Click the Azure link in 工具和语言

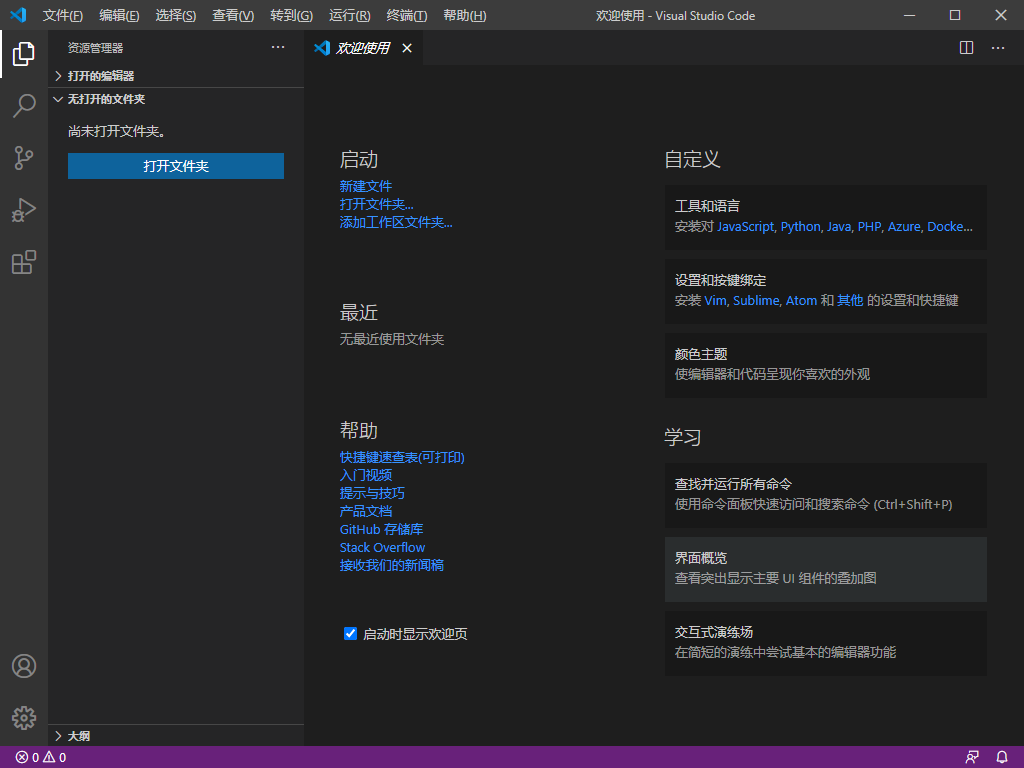coord(904,227)
